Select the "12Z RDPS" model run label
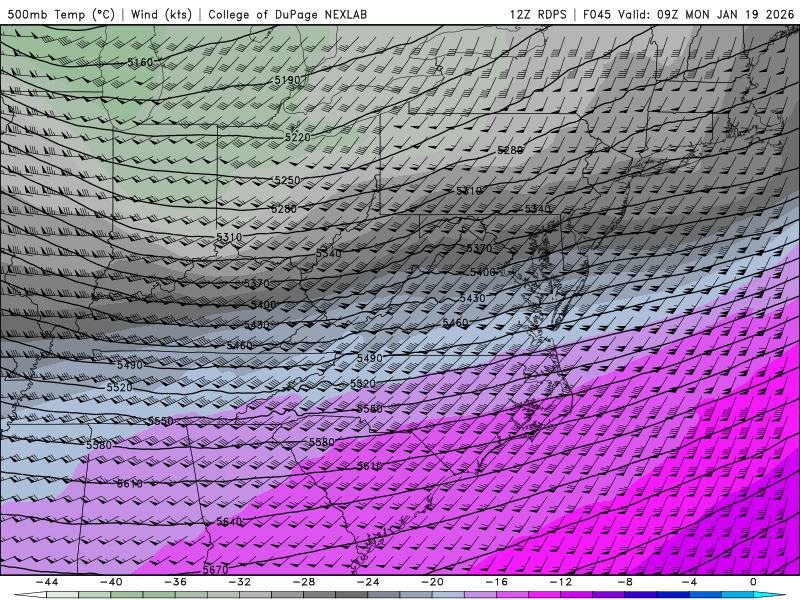The width and height of the screenshot is (800, 600). (538, 14)
